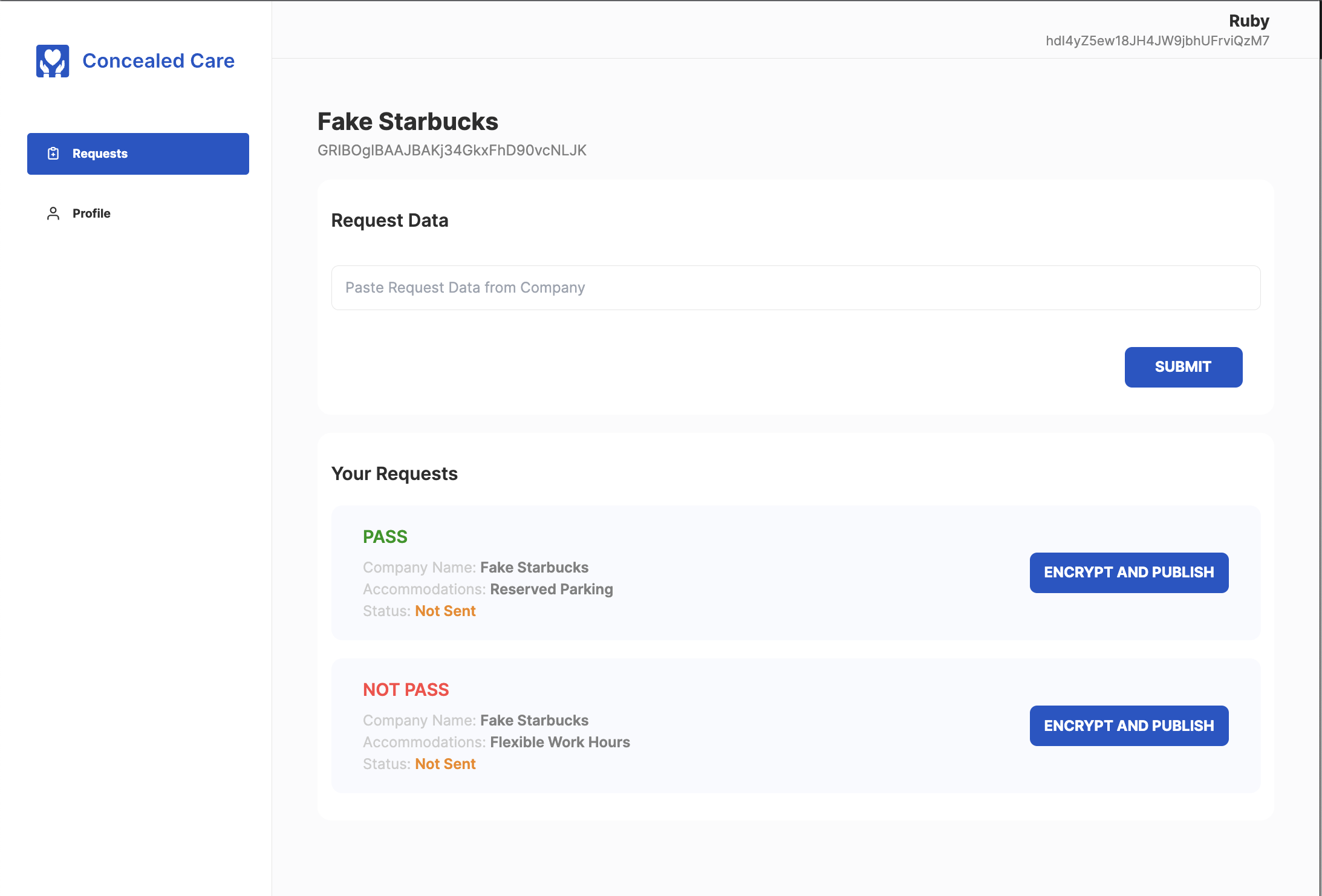This screenshot has width=1322, height=896.
Task: Open the Requests sidebar label
Action: click(100, 154)
